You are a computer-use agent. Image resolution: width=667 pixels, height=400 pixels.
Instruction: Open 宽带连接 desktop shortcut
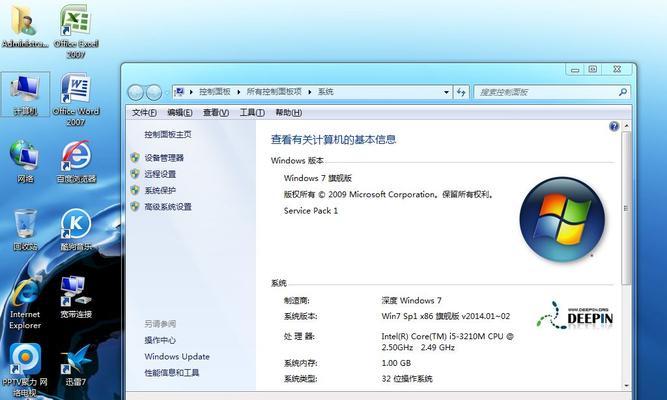tap(76, 297)
